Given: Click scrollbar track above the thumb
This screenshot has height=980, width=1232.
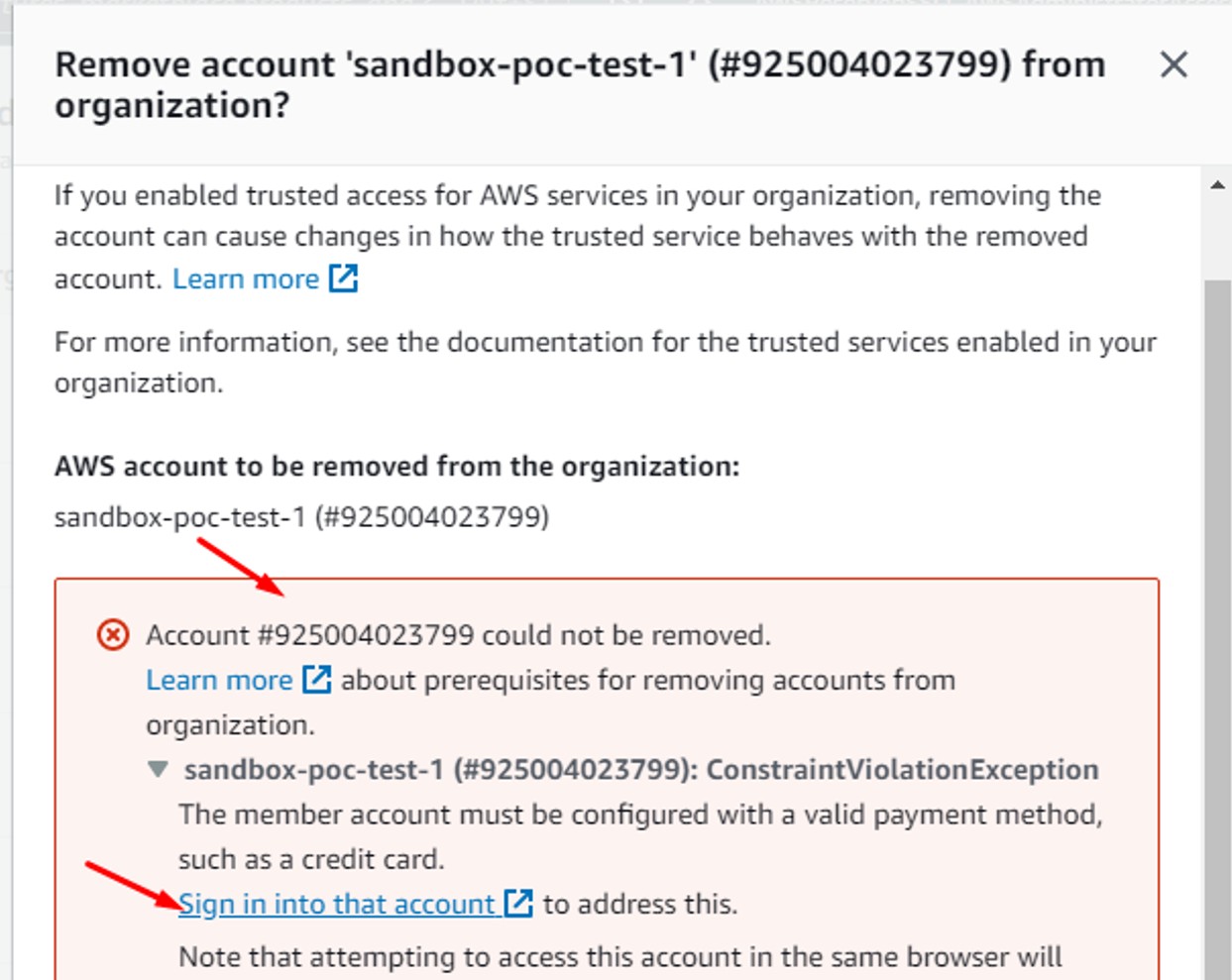Looking at the screenshot, I should pos(1217,238).
